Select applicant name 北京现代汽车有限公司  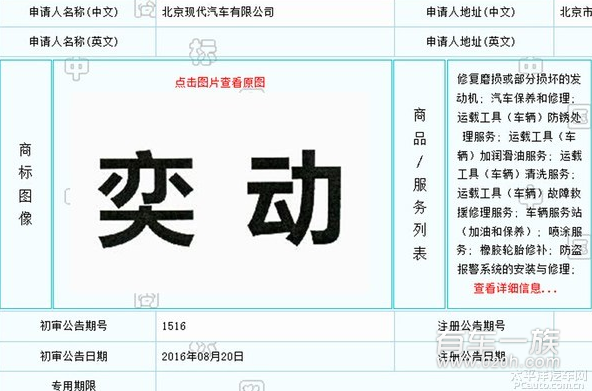218,12
